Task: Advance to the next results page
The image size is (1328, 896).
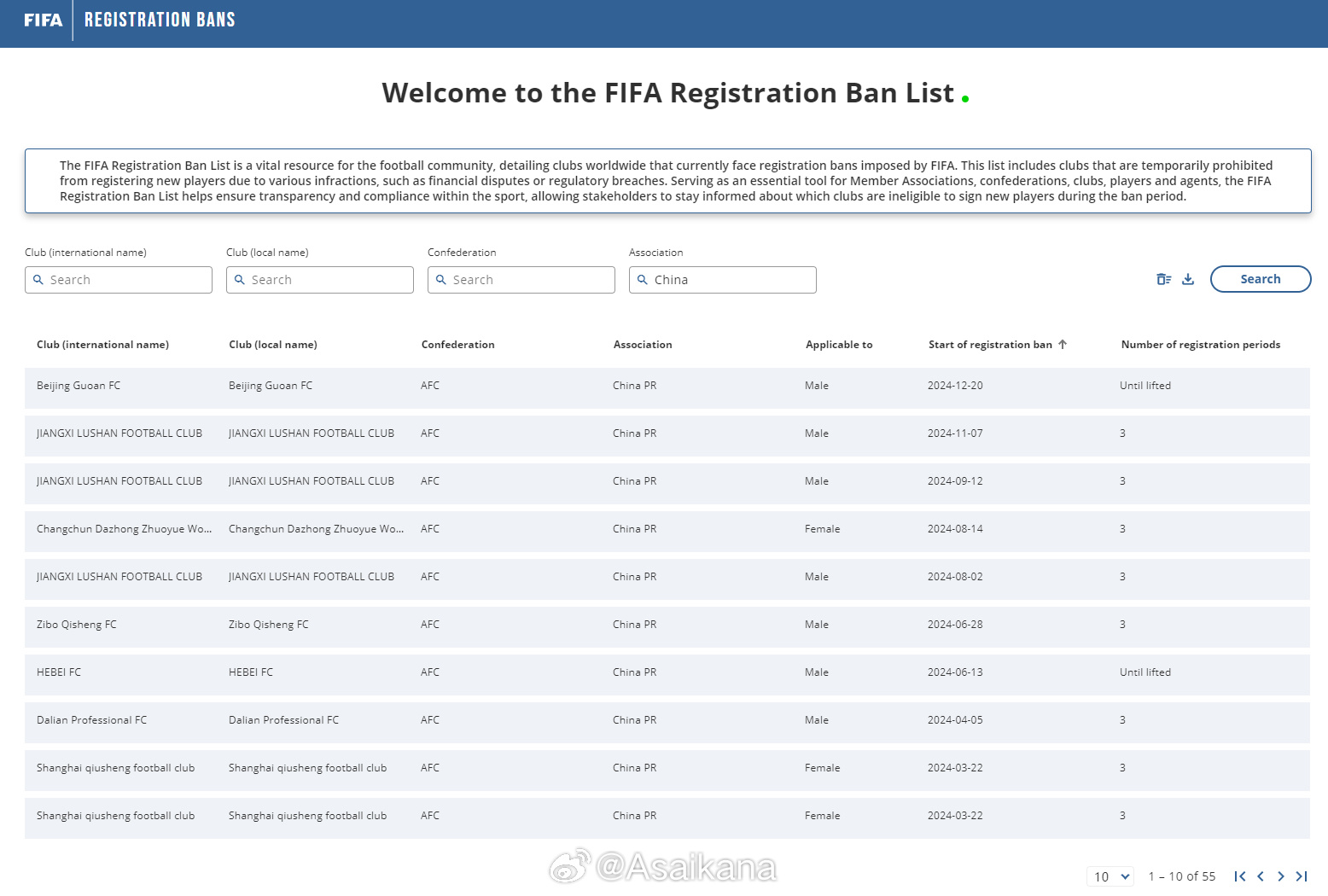Action: pos(1281,876)
